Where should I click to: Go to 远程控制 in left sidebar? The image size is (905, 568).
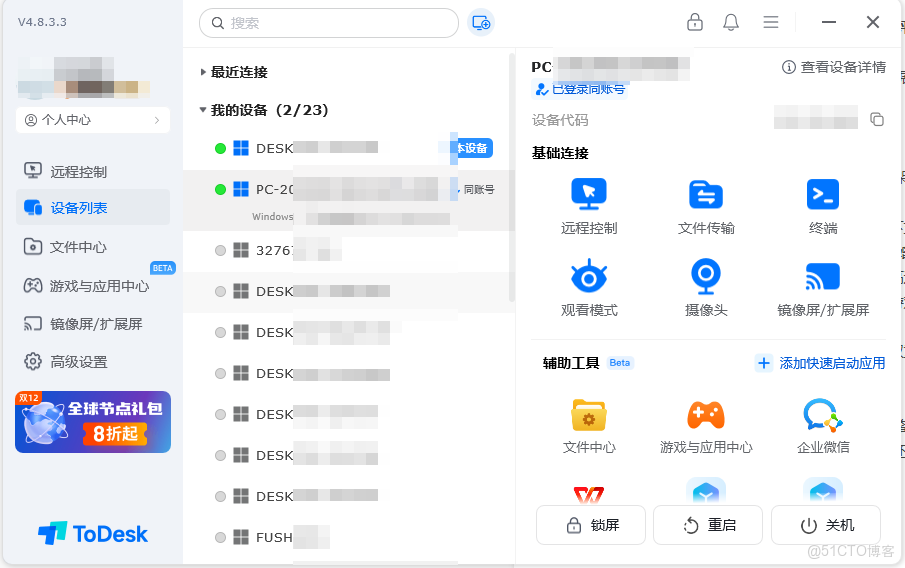point(93,171)
